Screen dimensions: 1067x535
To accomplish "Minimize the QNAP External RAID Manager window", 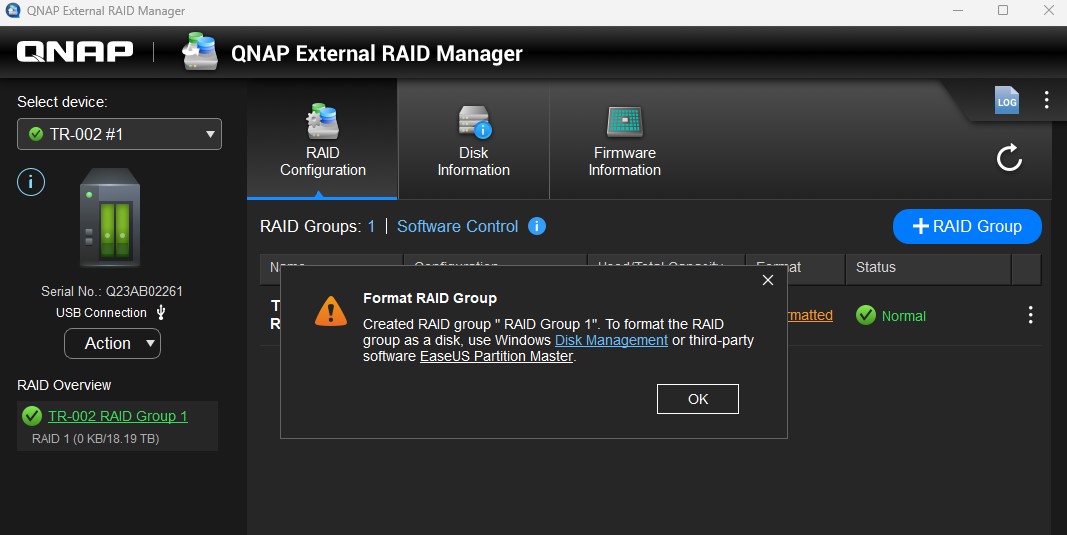I will click(958, 10).
